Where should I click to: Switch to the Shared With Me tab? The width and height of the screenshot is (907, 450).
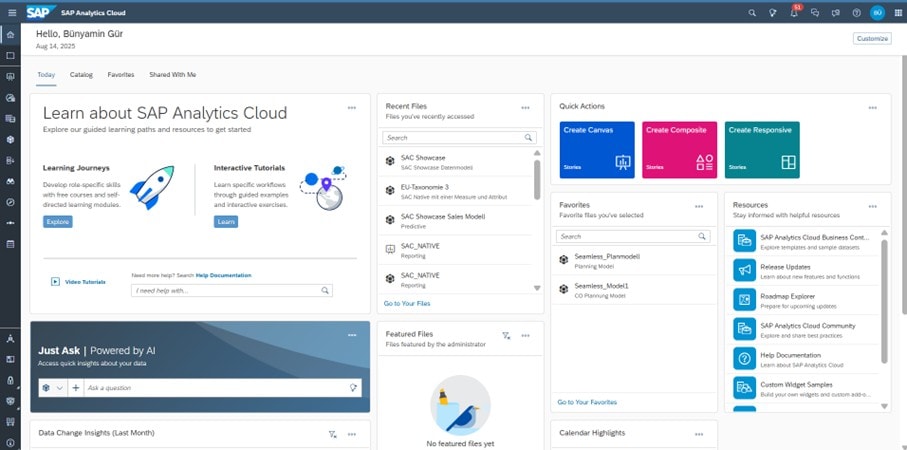click(172, 74)
